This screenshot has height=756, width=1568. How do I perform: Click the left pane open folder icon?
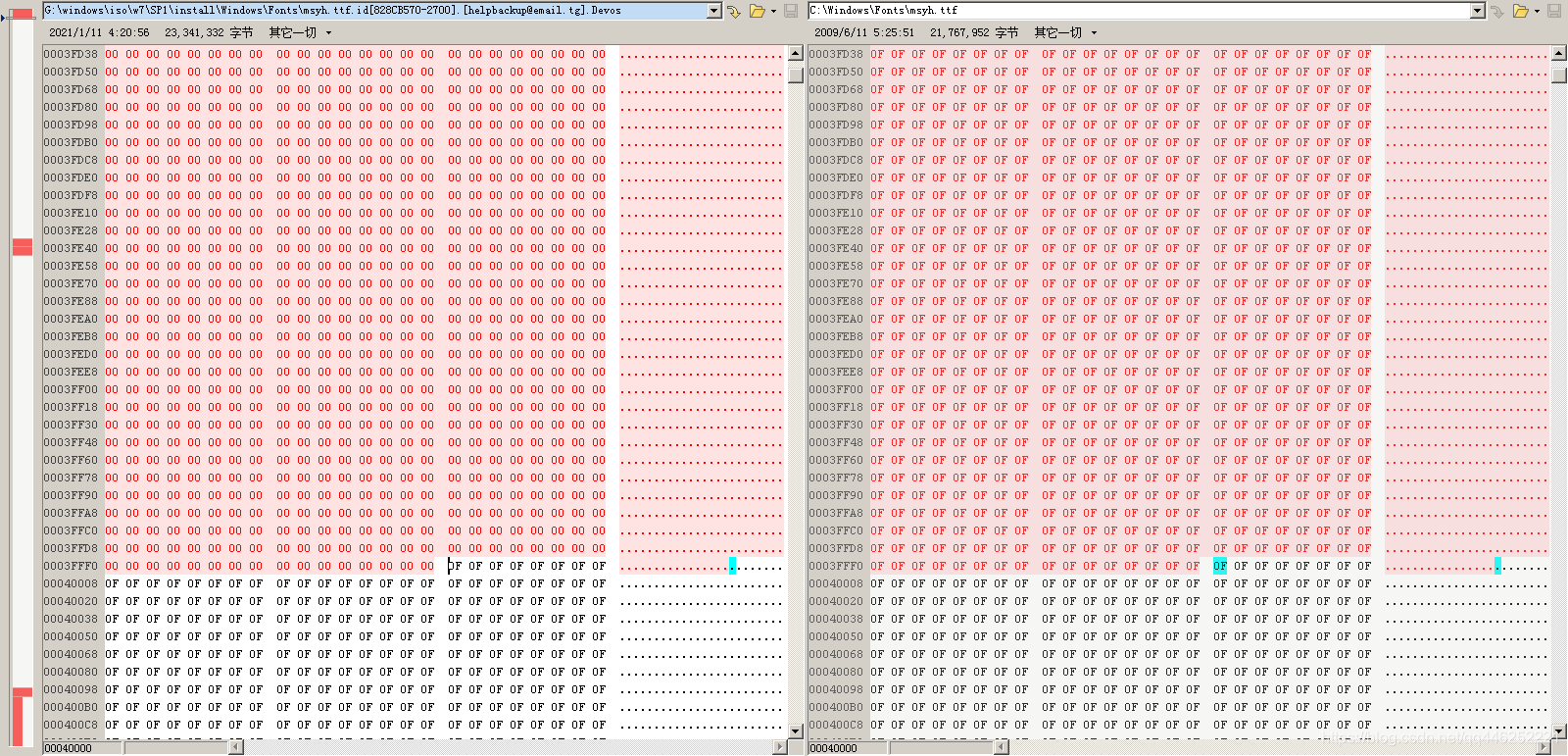click(x=757, y=11)
